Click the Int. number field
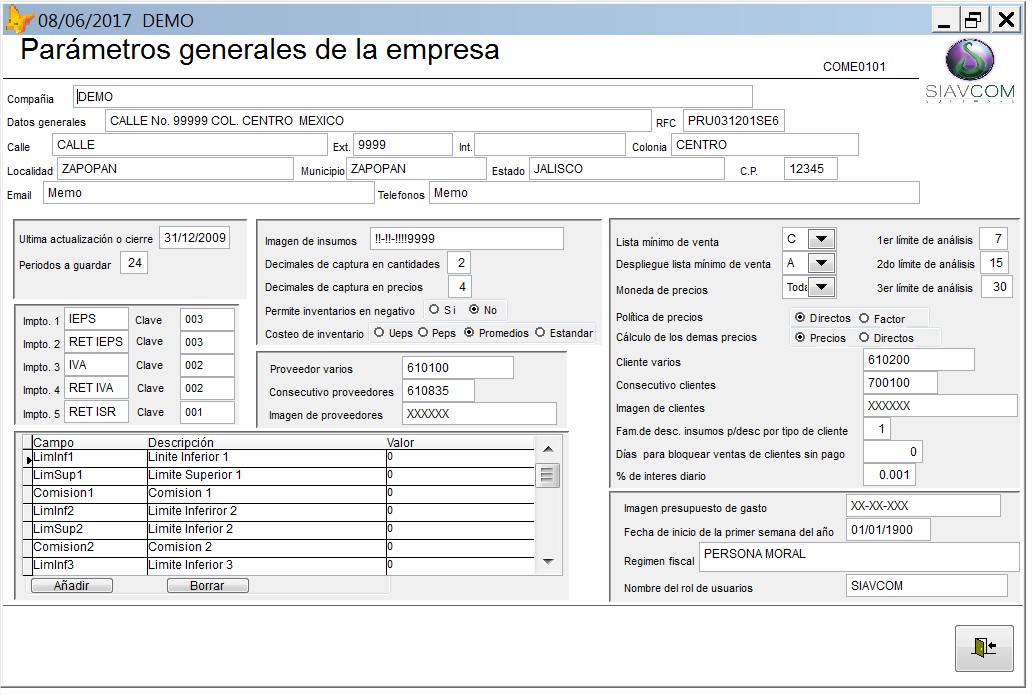Viewport: 1032px width, 694px height. pos(550,145)
